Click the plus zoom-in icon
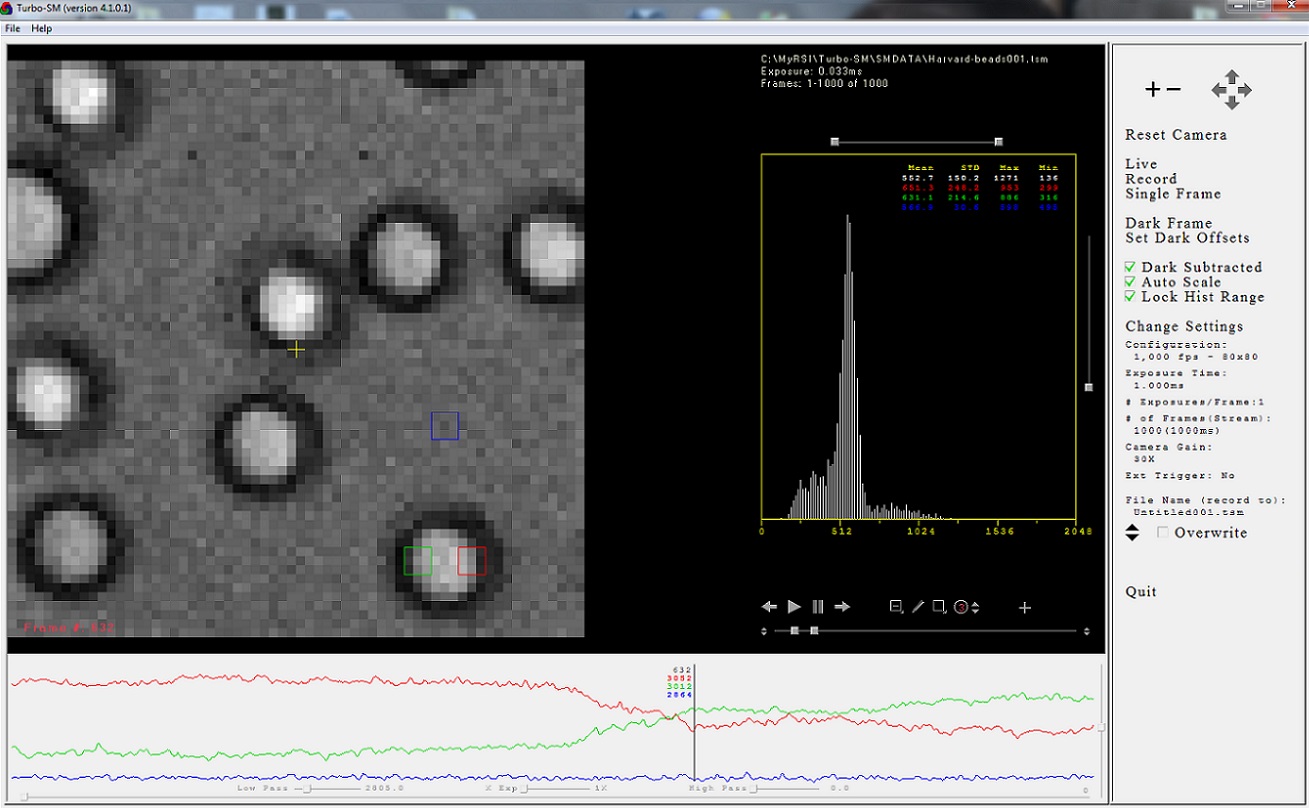The image size is (1309, 808). (x=1152, y=90)
